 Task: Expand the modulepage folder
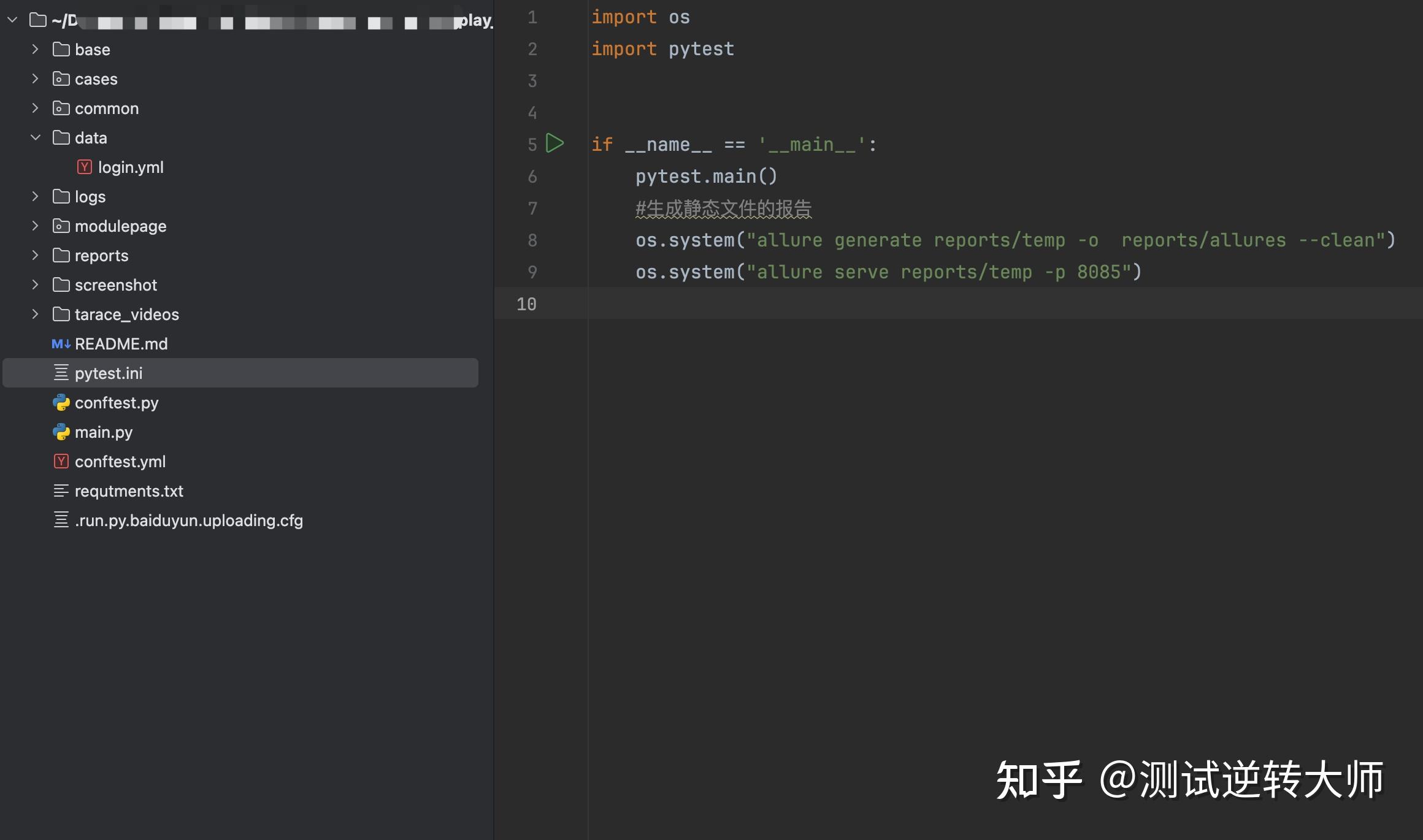tap(35, 226)
